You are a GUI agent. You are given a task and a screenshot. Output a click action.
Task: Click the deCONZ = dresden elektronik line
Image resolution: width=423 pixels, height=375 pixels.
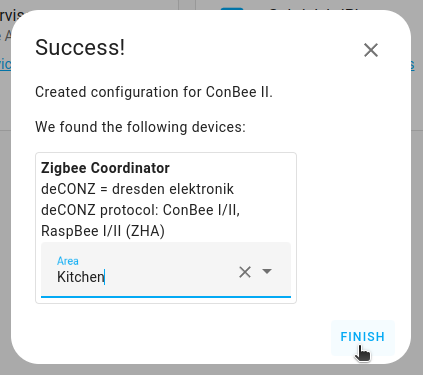click(x=137, y=189)
